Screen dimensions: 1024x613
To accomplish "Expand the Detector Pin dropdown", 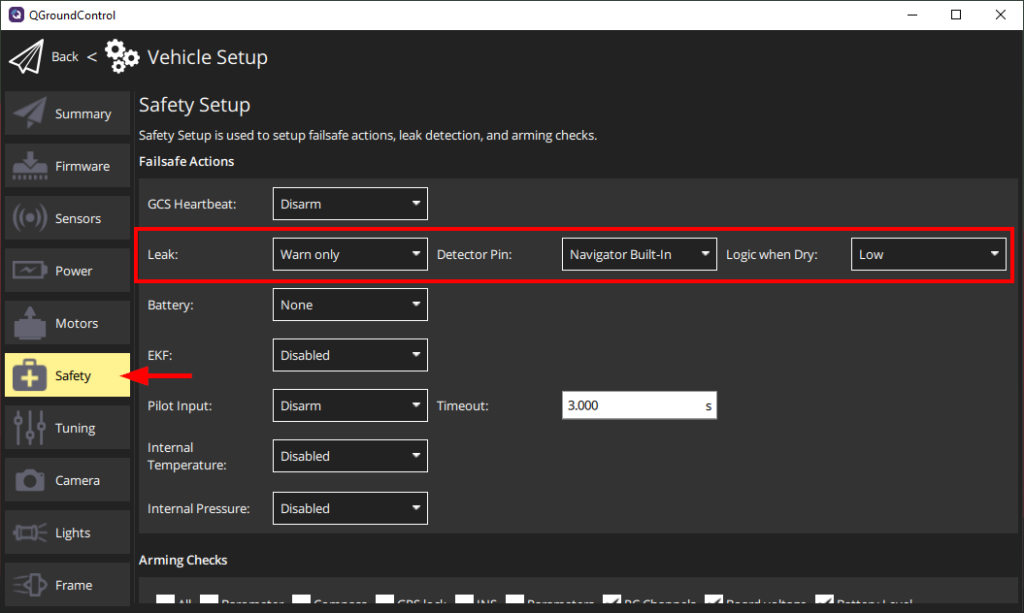I will tap(639, 255).
